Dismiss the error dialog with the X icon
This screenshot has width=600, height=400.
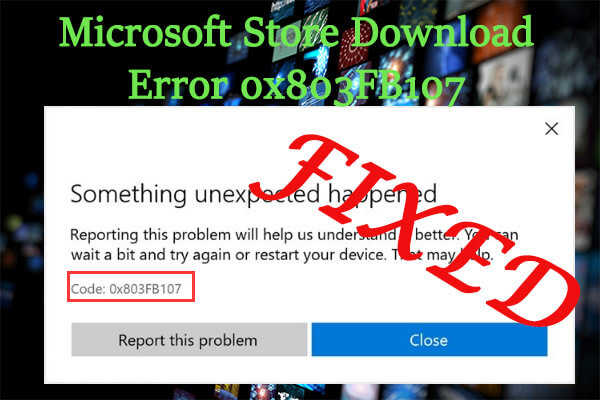tap(551, 129)
